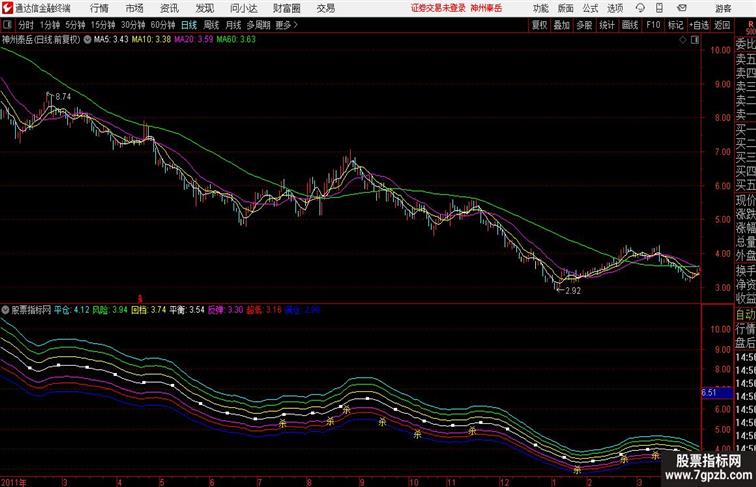Click the 6.51 blue price tag

click(x=717, y=393)
